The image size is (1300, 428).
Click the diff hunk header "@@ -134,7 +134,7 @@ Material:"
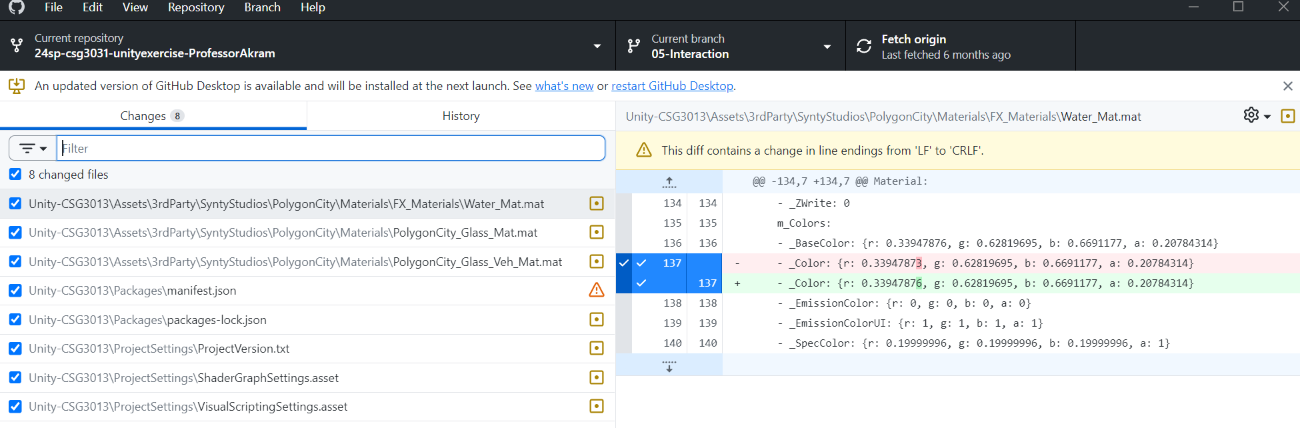pos(840,182)
